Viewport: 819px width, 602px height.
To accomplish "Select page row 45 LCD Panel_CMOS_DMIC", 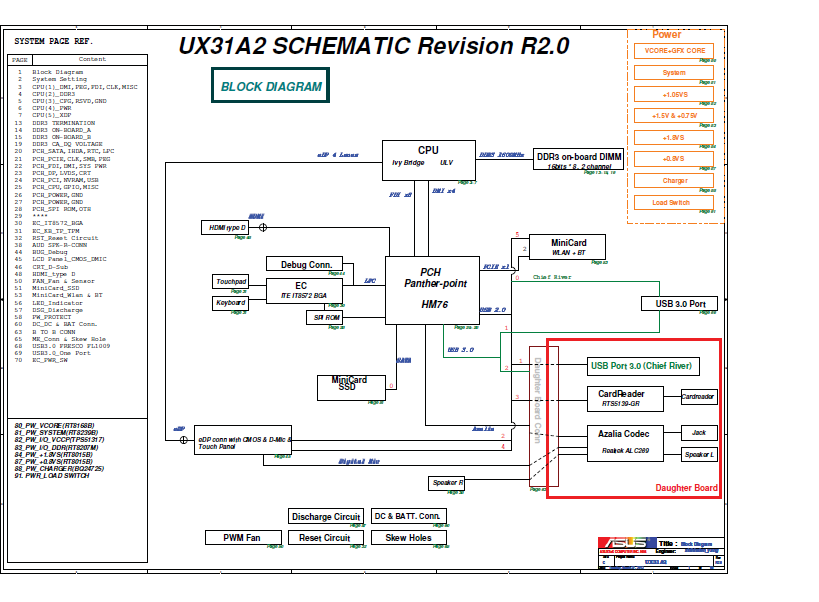I will (61, 259).
